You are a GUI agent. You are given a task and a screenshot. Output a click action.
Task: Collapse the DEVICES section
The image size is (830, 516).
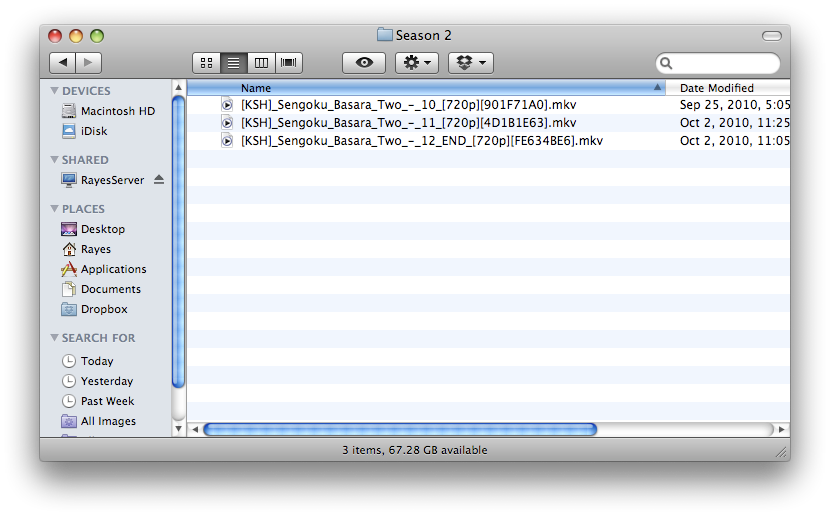point(54,90)
